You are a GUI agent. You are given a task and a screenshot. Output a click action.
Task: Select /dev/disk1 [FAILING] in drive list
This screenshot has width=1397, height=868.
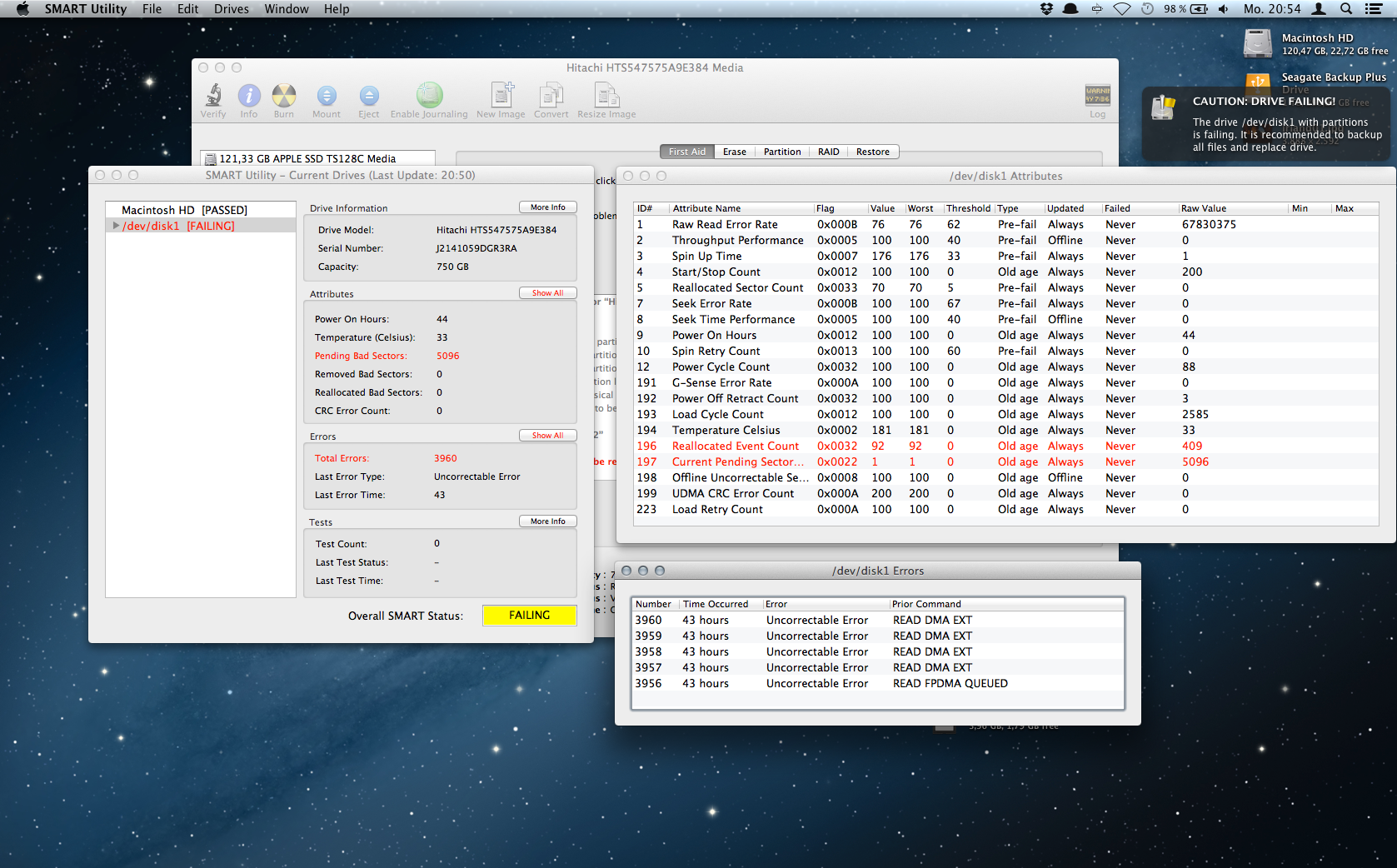pyautogui.click(x=201, y=226)
